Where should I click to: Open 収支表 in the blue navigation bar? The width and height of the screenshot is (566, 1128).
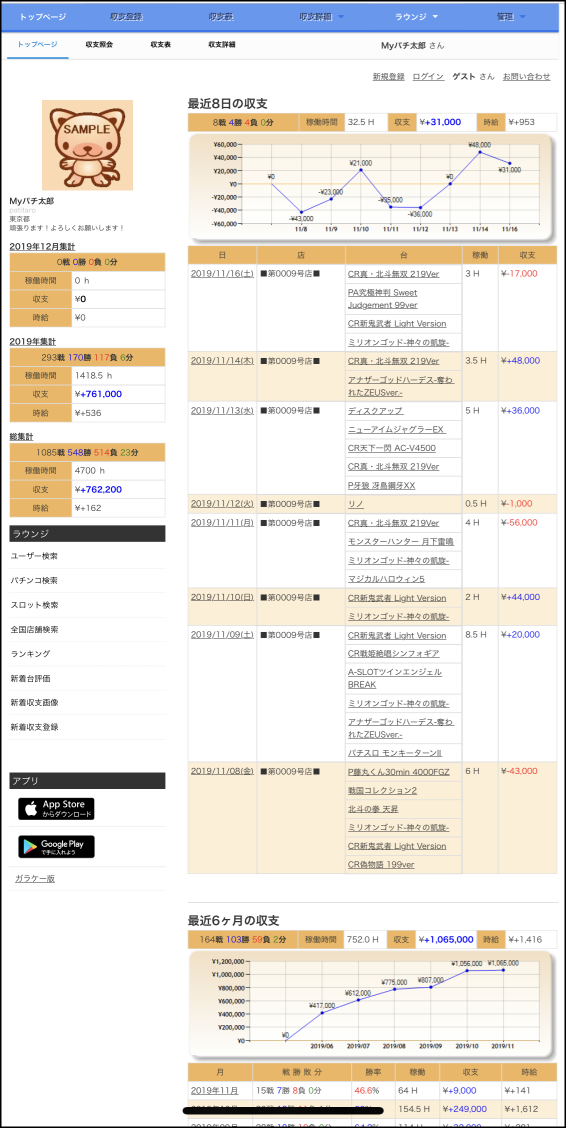click(x=220, y=17)
